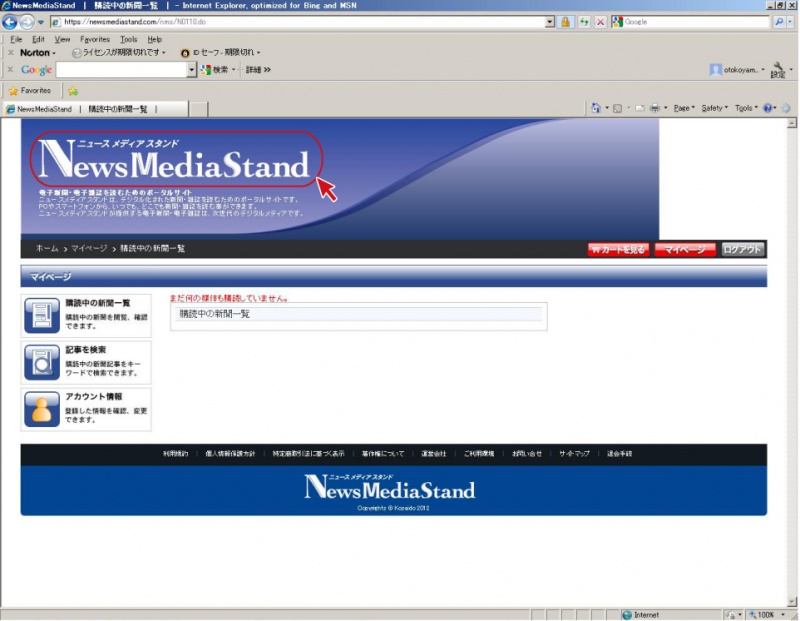
Task: Open the Favorites menu
Action: [x=95, y=39]
